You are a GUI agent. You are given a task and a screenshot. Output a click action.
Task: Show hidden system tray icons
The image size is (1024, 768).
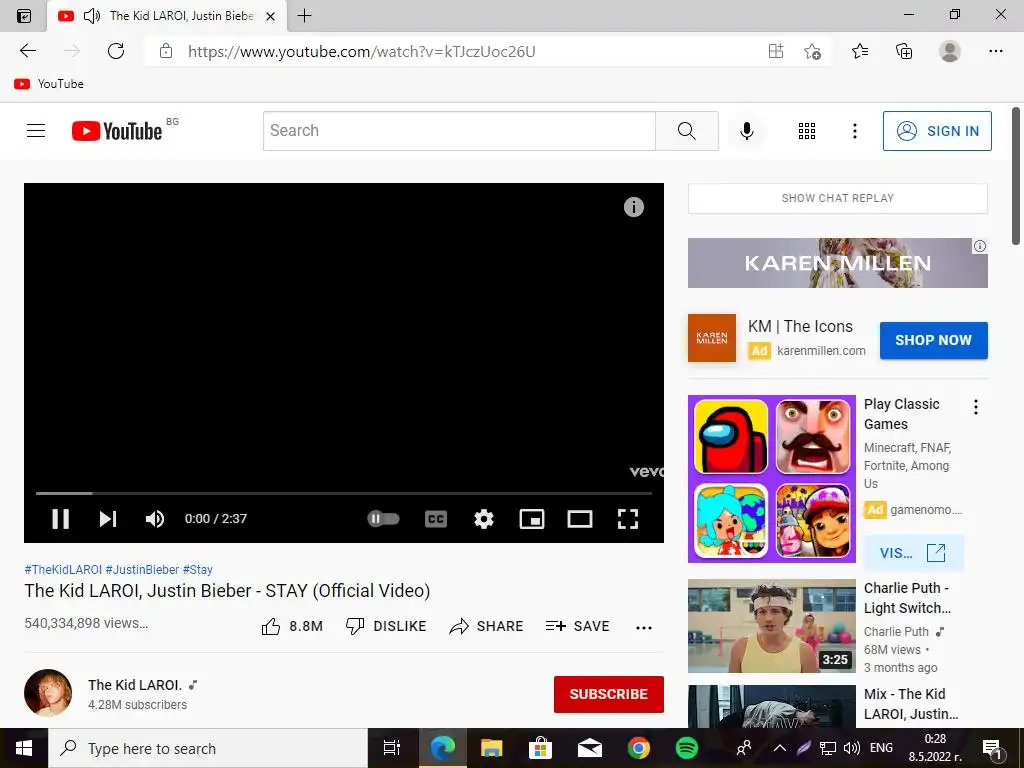pos(780,748)
